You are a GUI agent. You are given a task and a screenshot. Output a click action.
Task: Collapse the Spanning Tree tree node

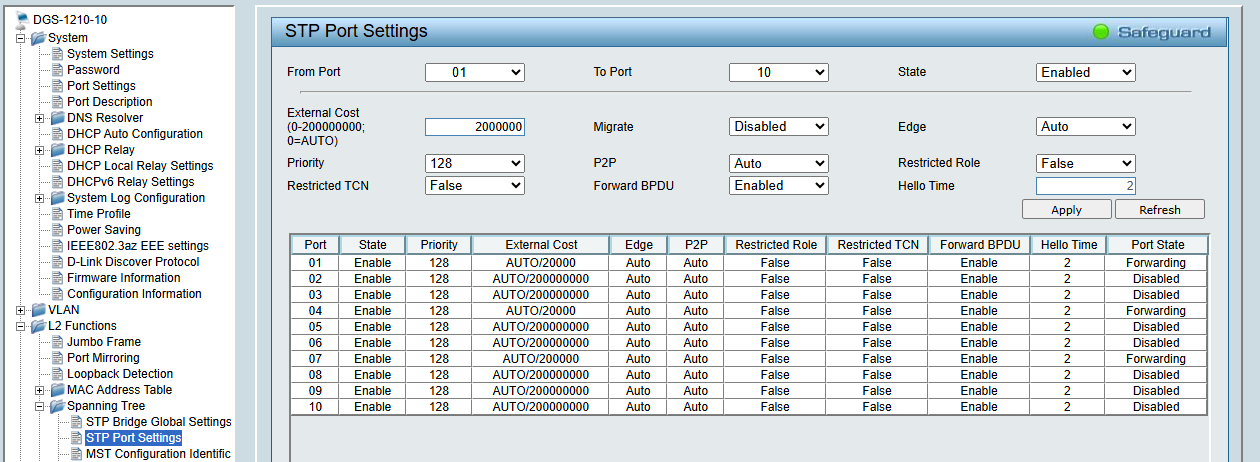(40, 406)
